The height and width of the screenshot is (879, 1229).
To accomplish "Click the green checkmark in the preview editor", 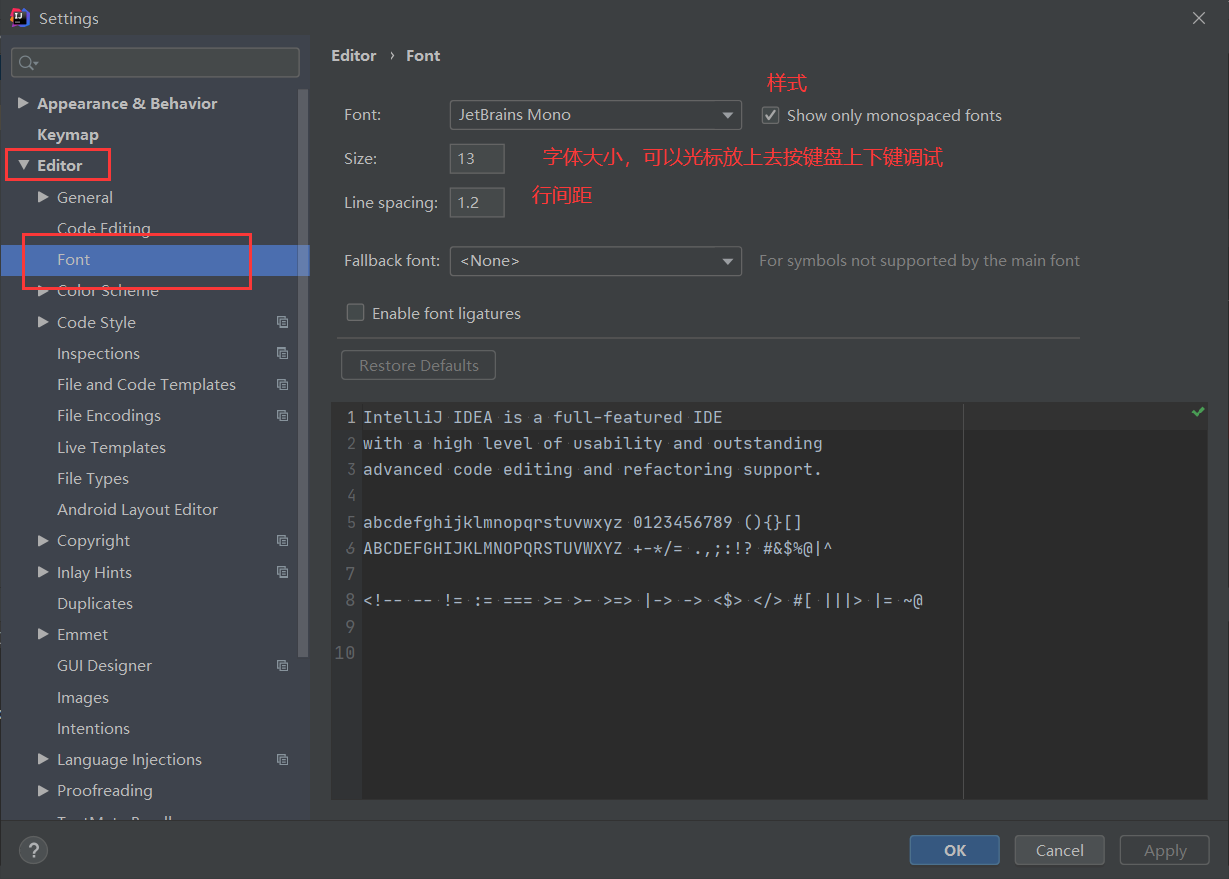I will pyautogui.click(x=1198, y=411).
